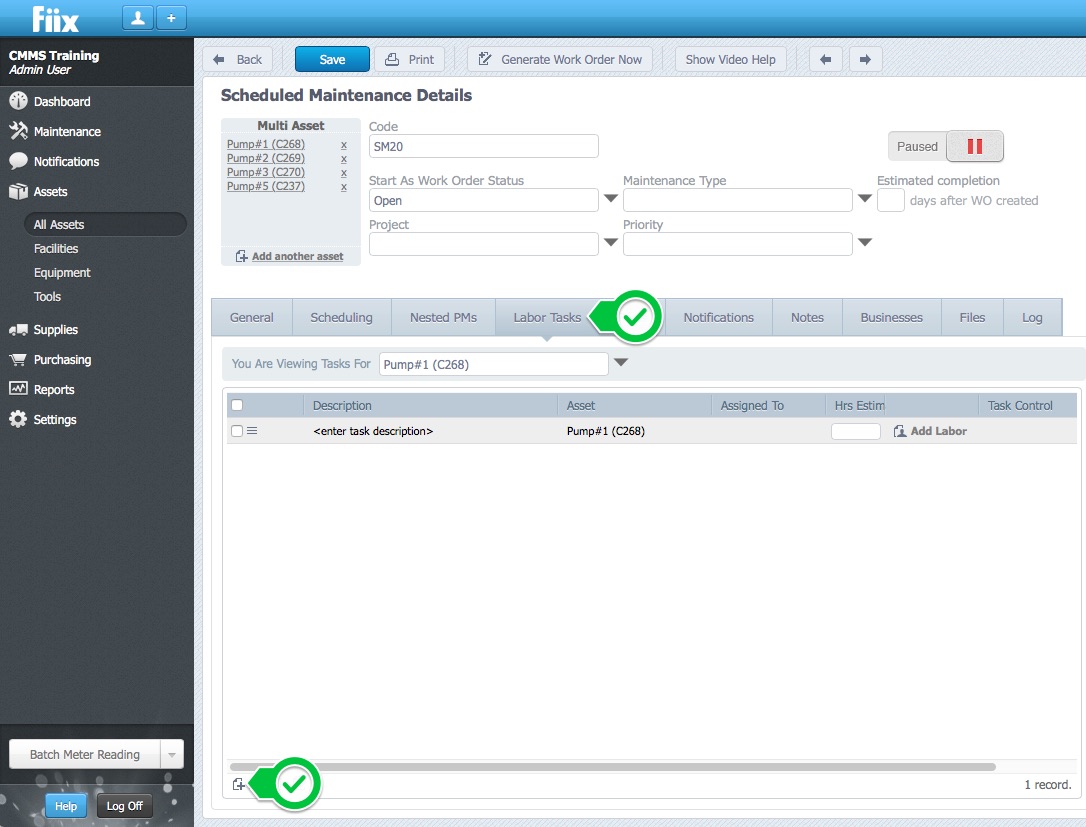Screen dimensions: 1086x827
Task: Click the Log Off button
Action: tap(125, 806)
